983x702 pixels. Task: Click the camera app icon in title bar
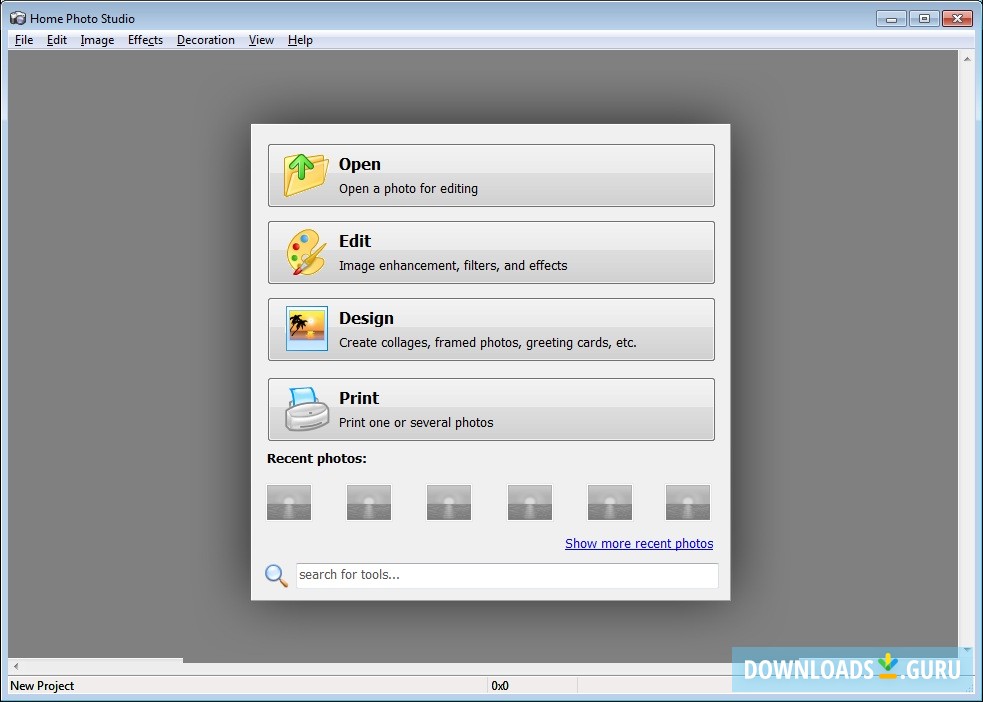[18, 18]
